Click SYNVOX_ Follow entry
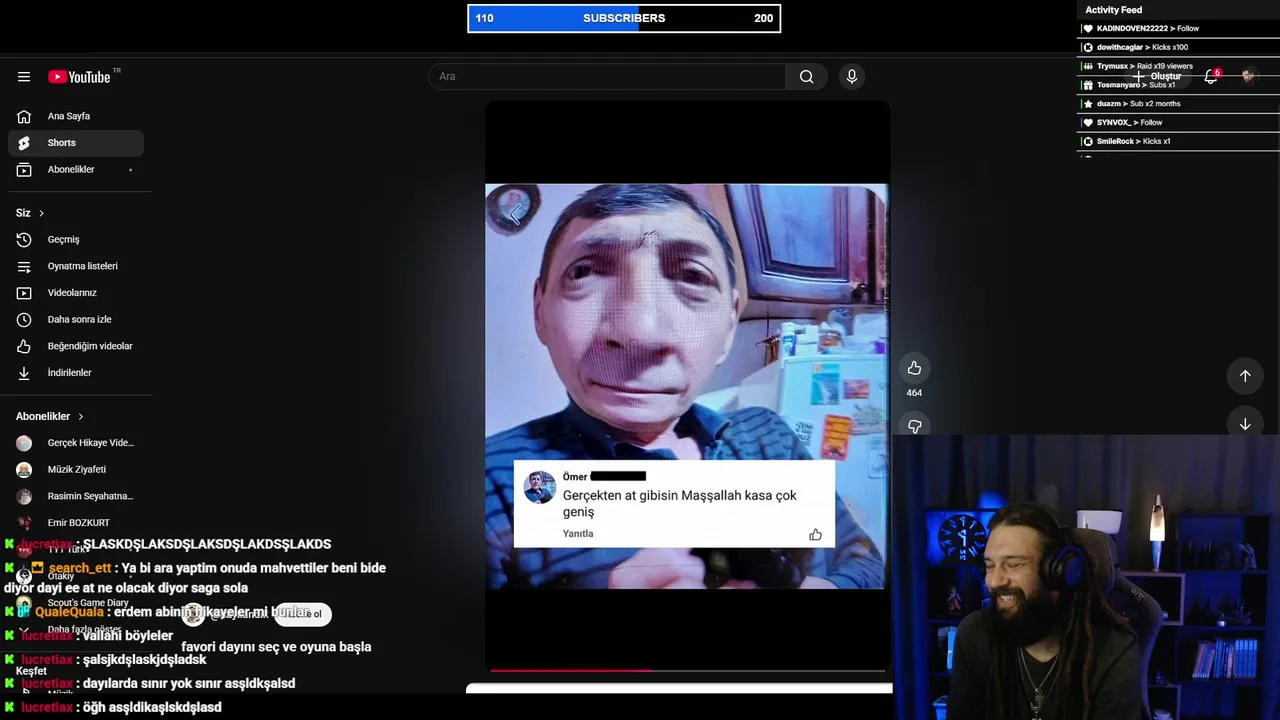Image resolution: width=1280 pixels, height=720 pixels. click(1179, 123)
